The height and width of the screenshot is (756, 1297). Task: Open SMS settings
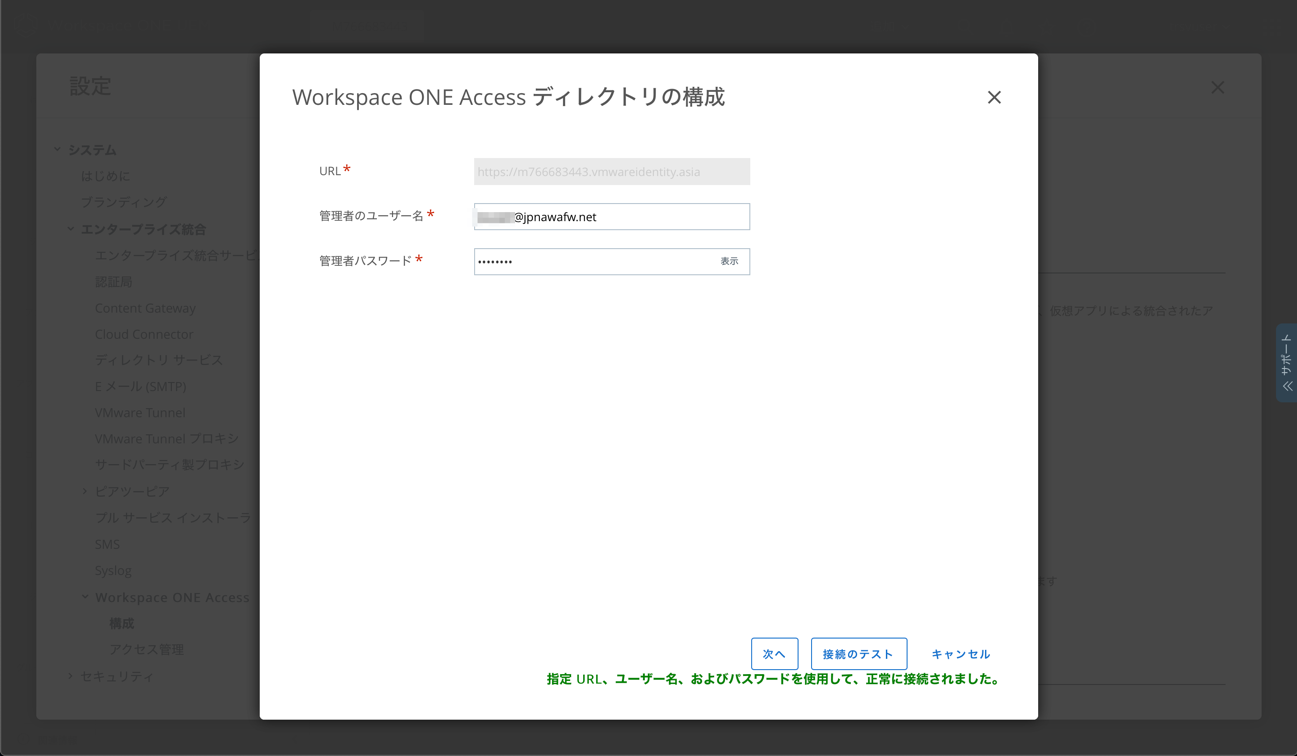(x=107, y=544)
